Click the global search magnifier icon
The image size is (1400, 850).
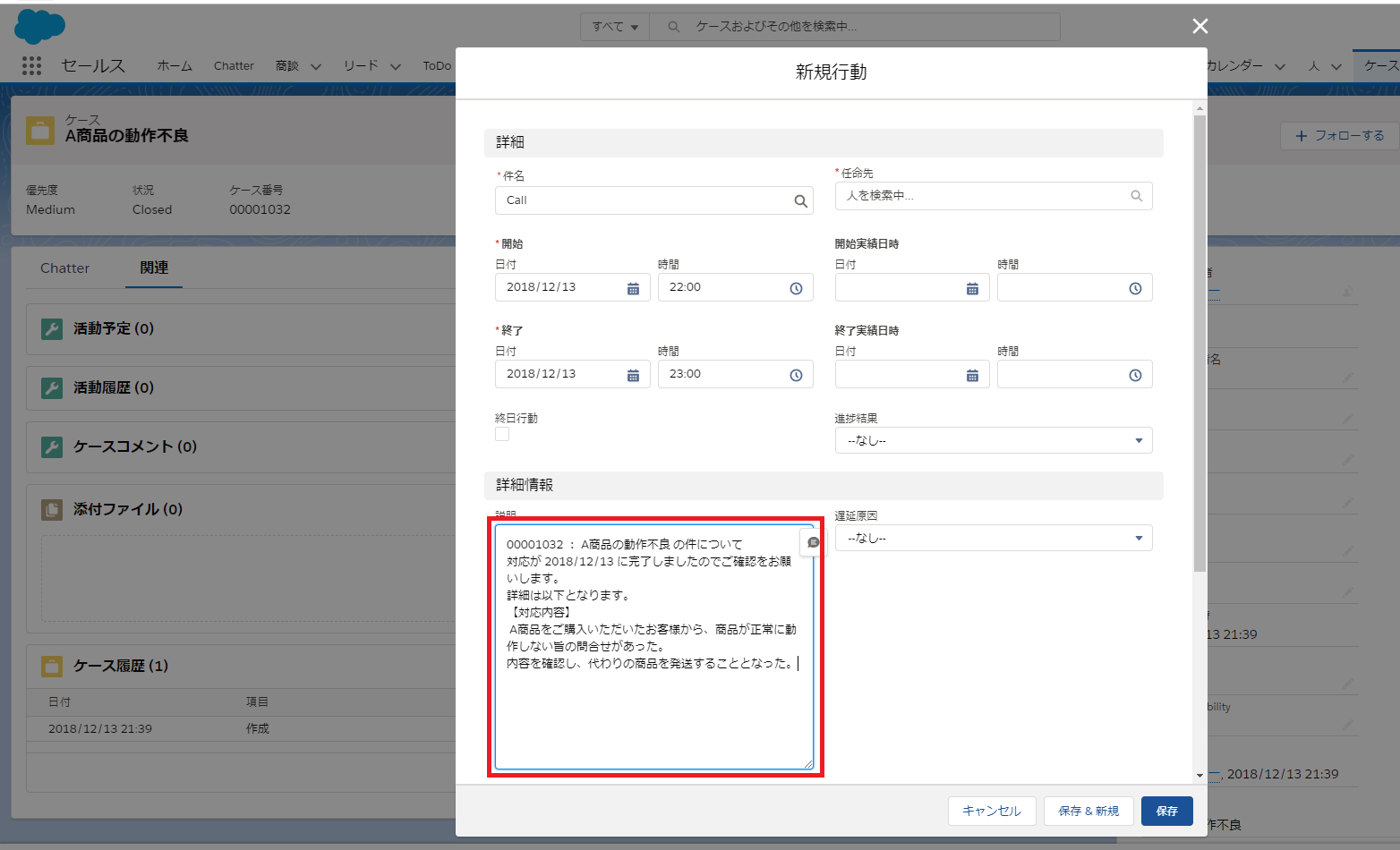674,27
